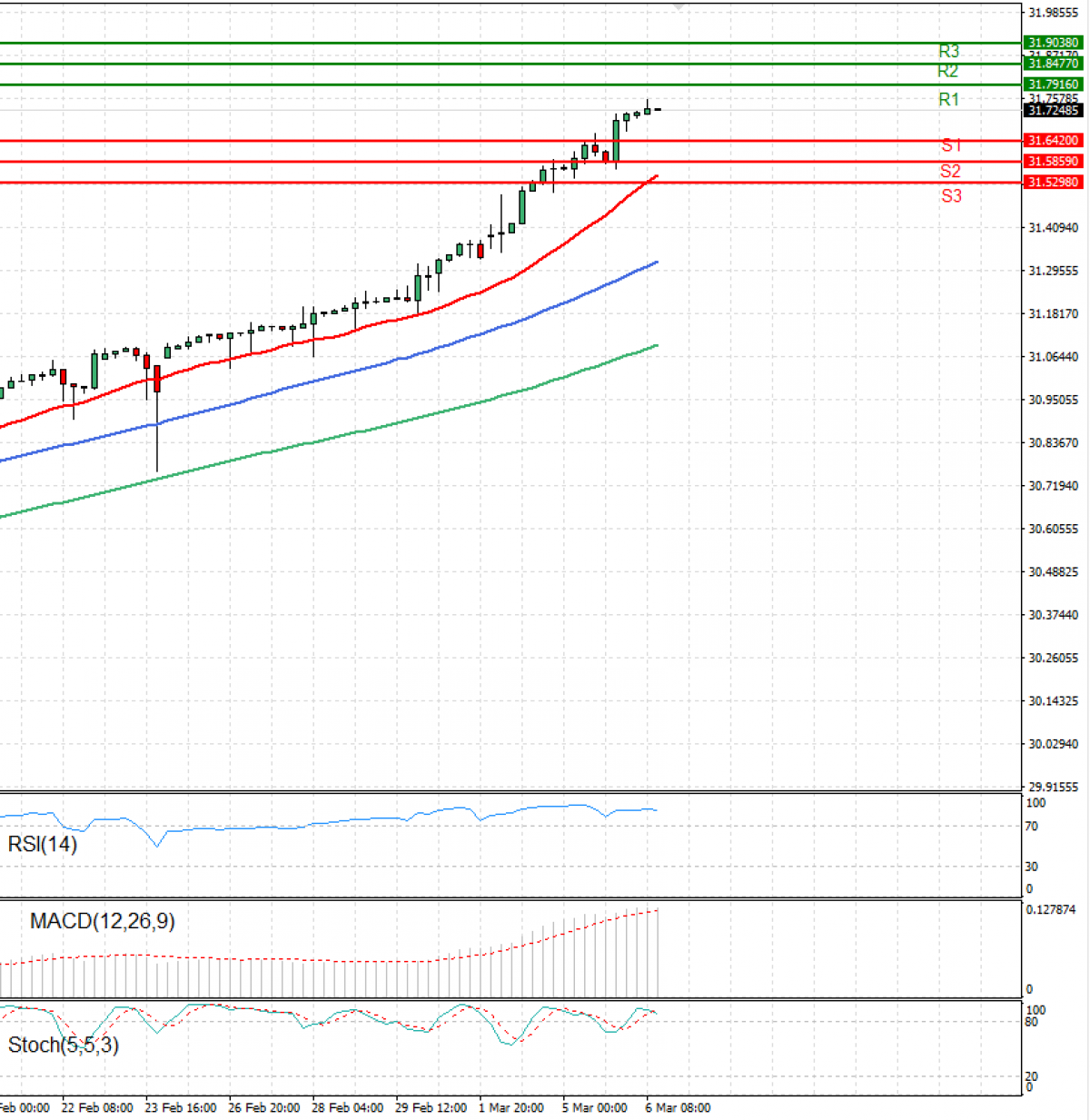Screen dimensions: 1090x1120
Task: Click the green 31.90380 price tag
Action: pos(1053,43)
